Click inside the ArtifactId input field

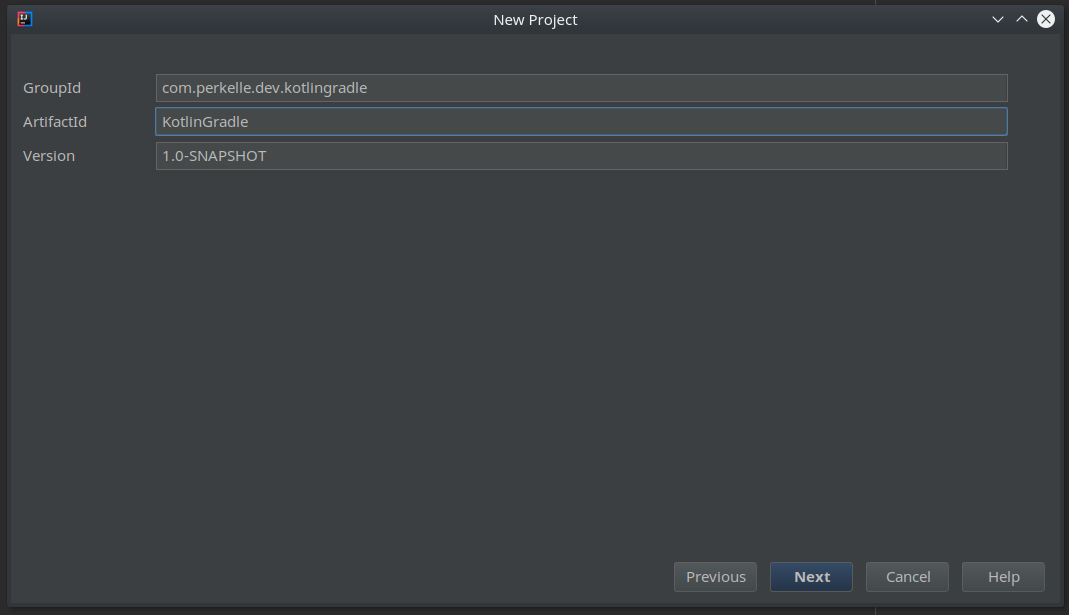coord(580,121)
